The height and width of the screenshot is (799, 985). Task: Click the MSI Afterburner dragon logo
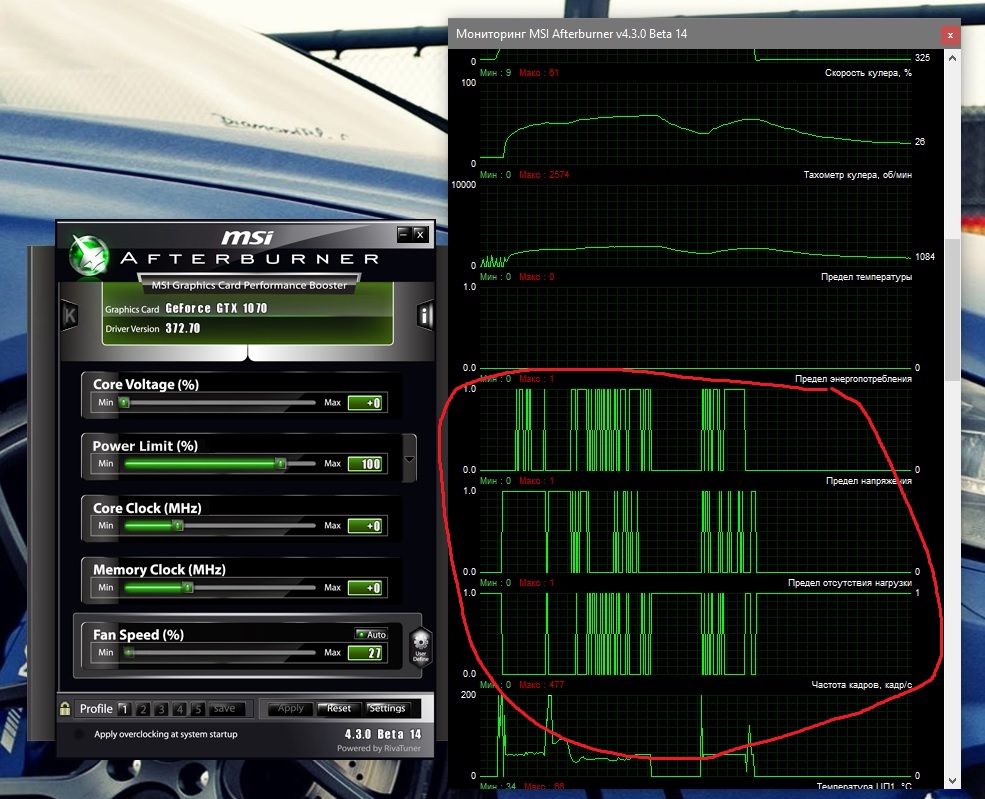(x=89, y=255)
